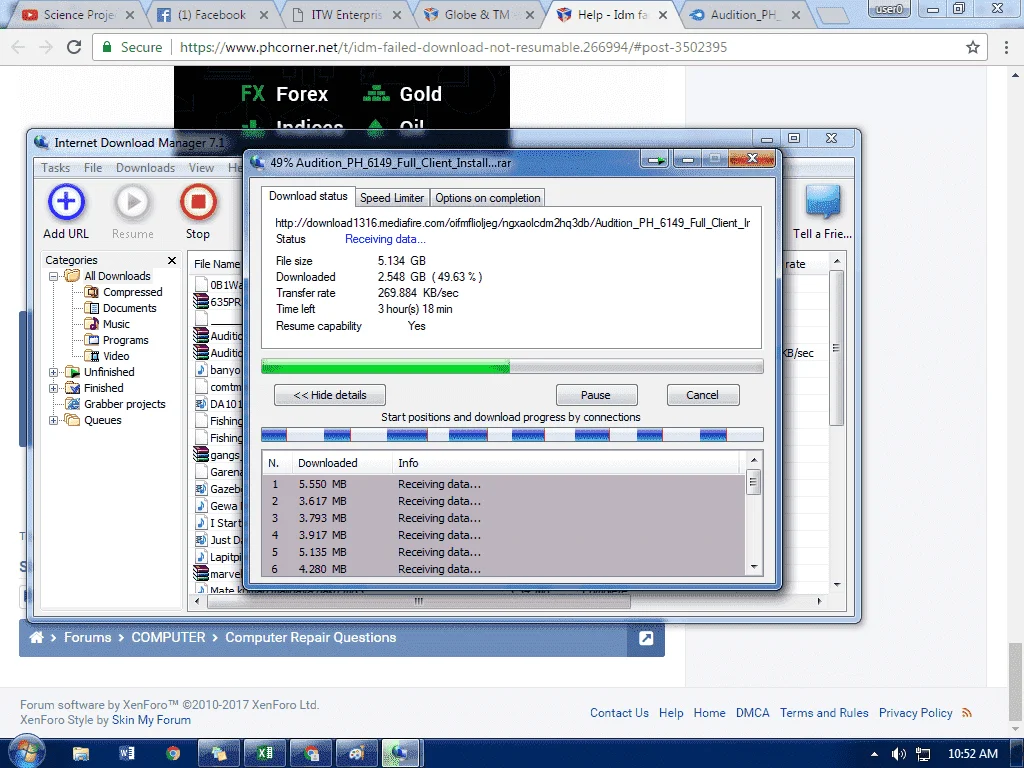Select the marvel file row in IDM list

pyautogui.click(x=217, y=574)
